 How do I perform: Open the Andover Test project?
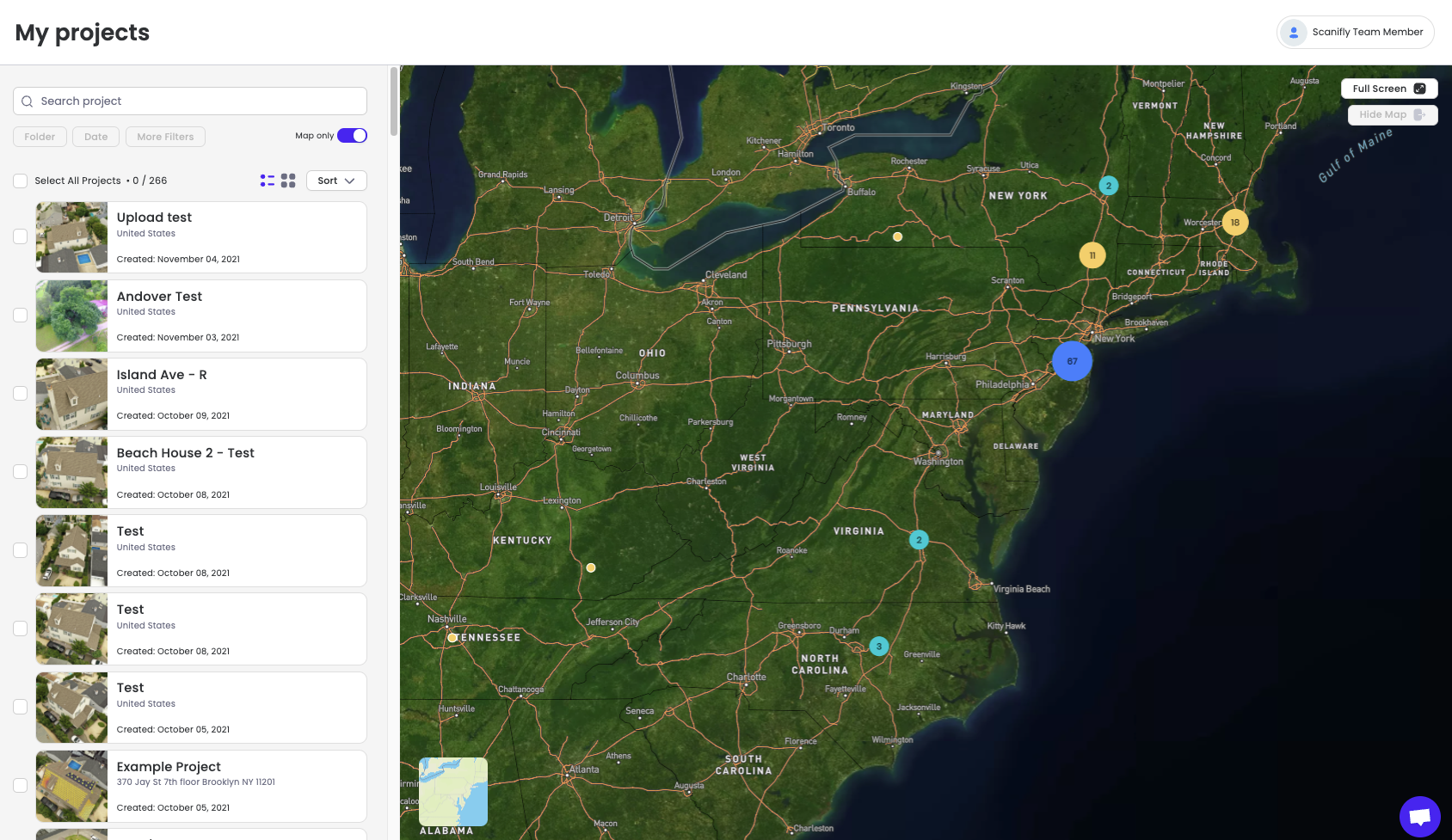click(x=201, y=316)
